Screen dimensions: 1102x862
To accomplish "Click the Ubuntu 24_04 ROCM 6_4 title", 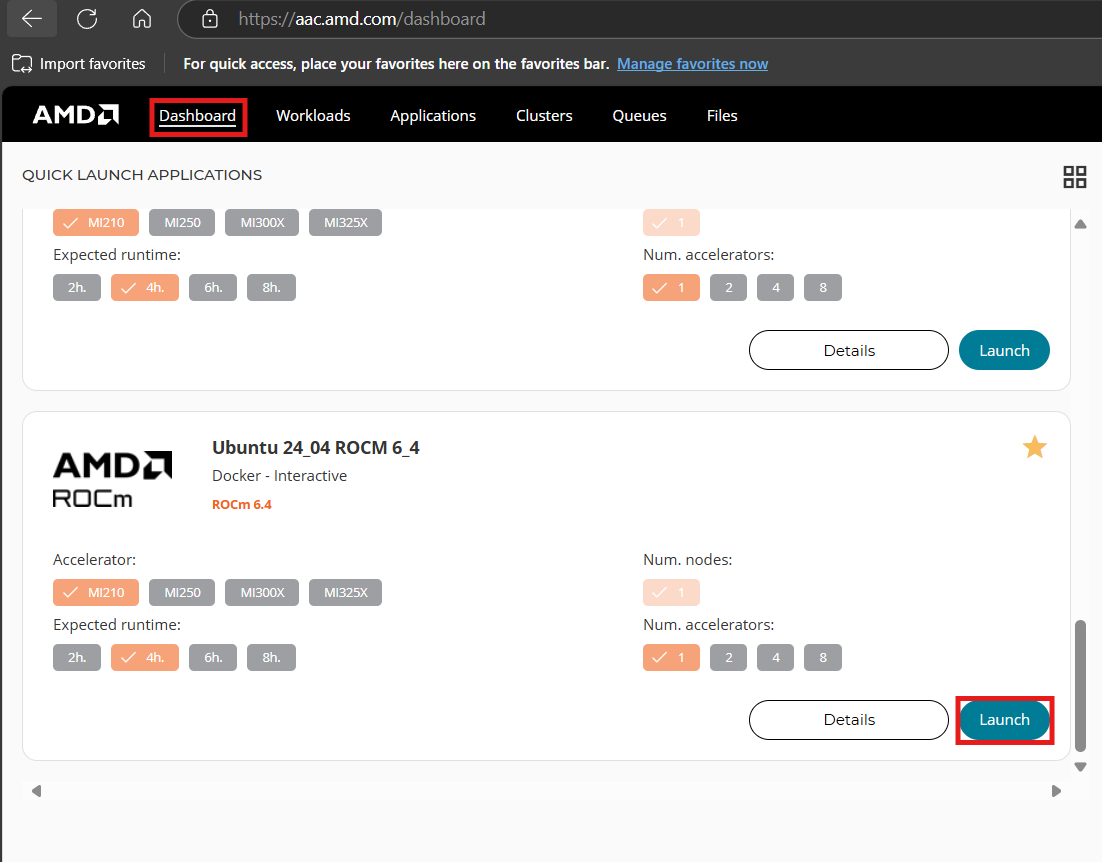I will [x=316, y=448].
